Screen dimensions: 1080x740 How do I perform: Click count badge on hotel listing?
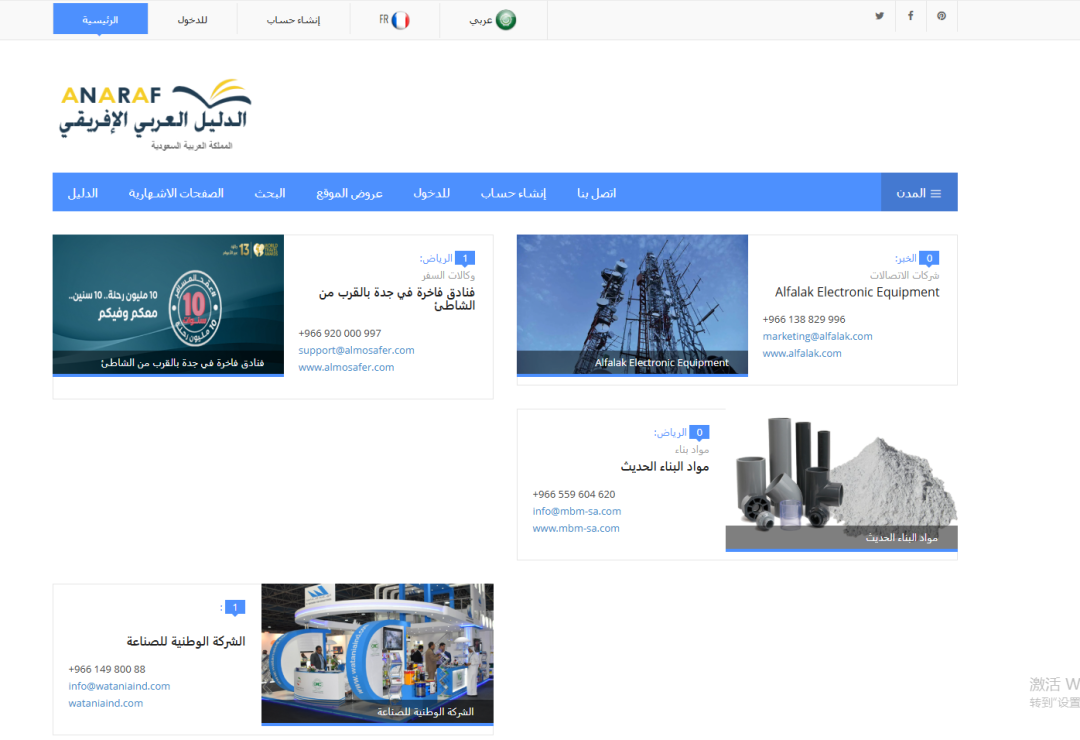click(x=465, y=258)
